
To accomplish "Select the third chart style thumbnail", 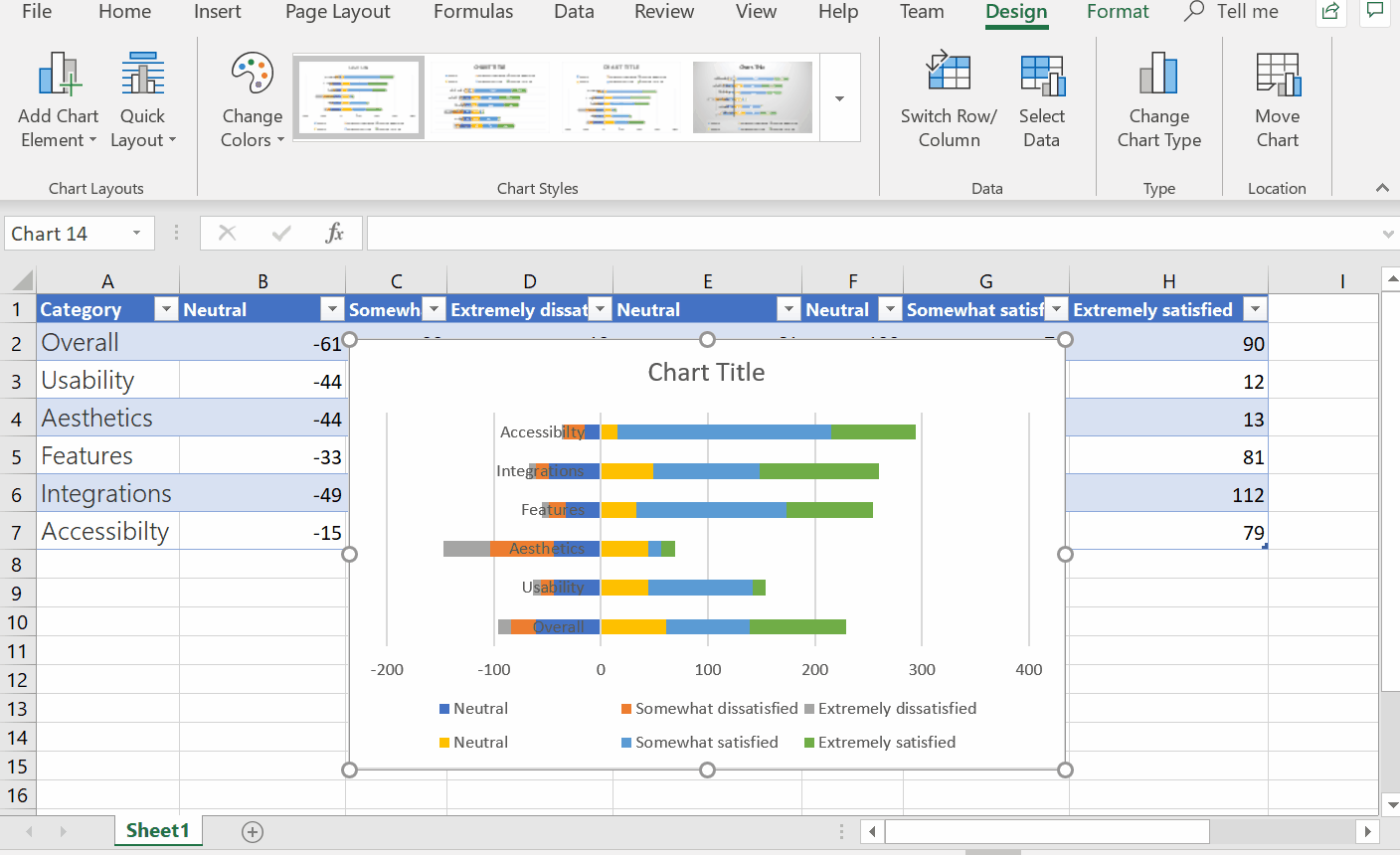I will click(620, 96).
